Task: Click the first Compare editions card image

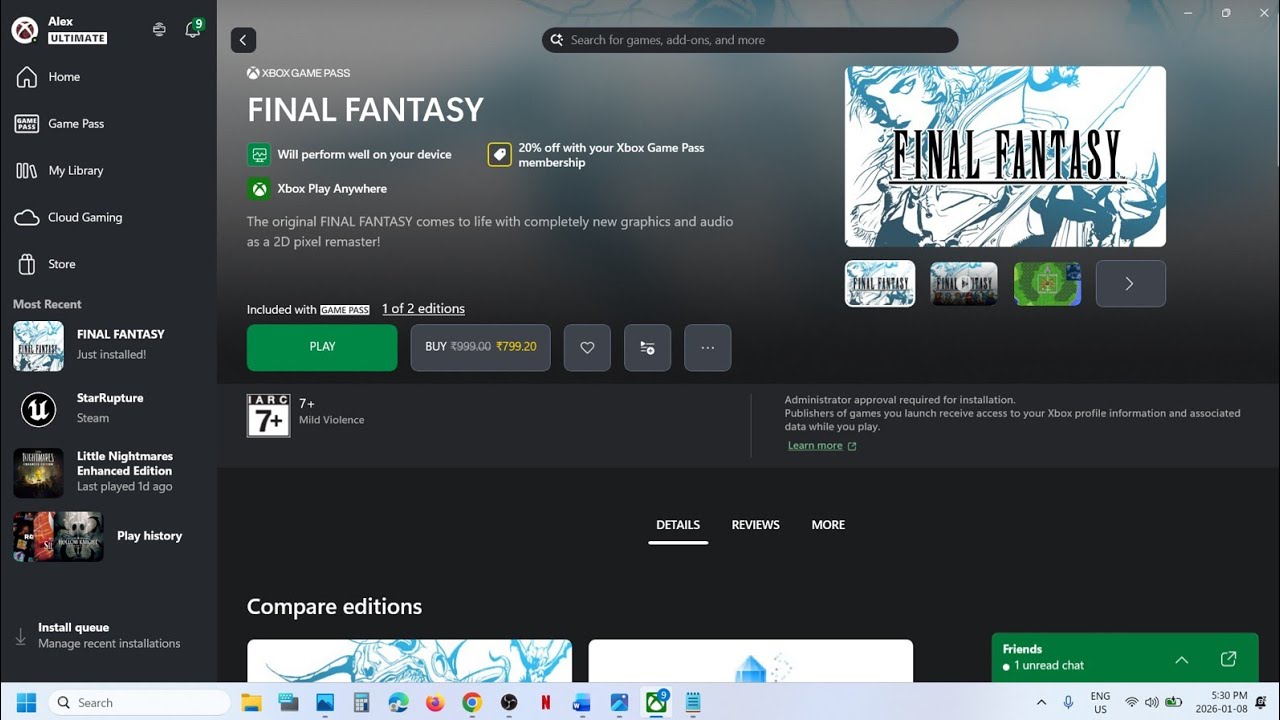Action: coord(409,661)
